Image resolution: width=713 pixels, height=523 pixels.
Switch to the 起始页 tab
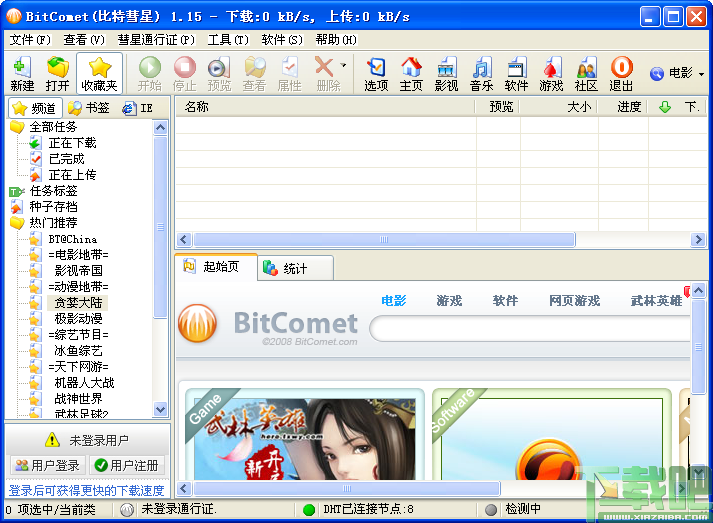pyautogui.click(x=216, y=267)
